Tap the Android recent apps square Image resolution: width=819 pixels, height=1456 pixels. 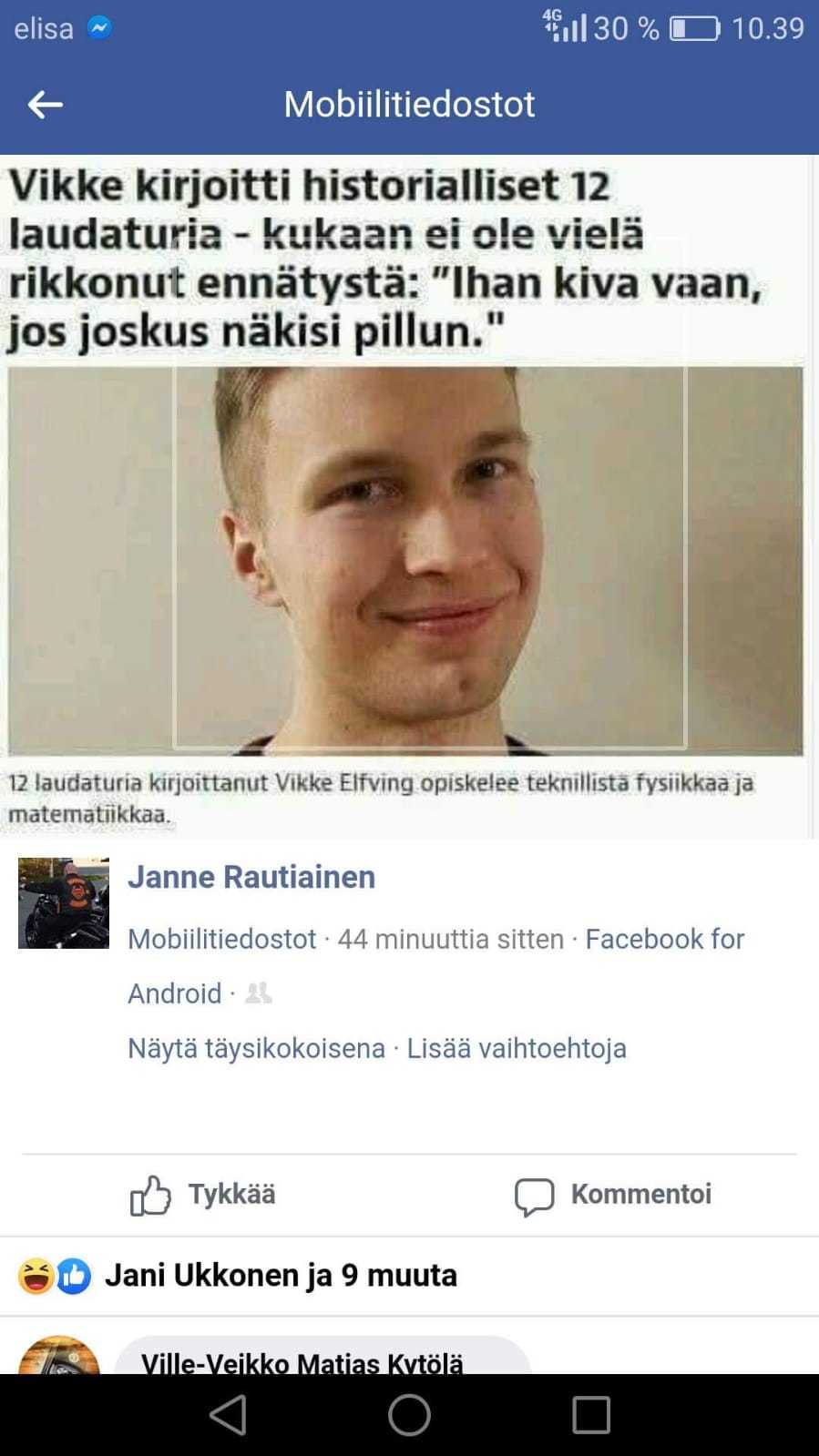(x=591, y=1415)
